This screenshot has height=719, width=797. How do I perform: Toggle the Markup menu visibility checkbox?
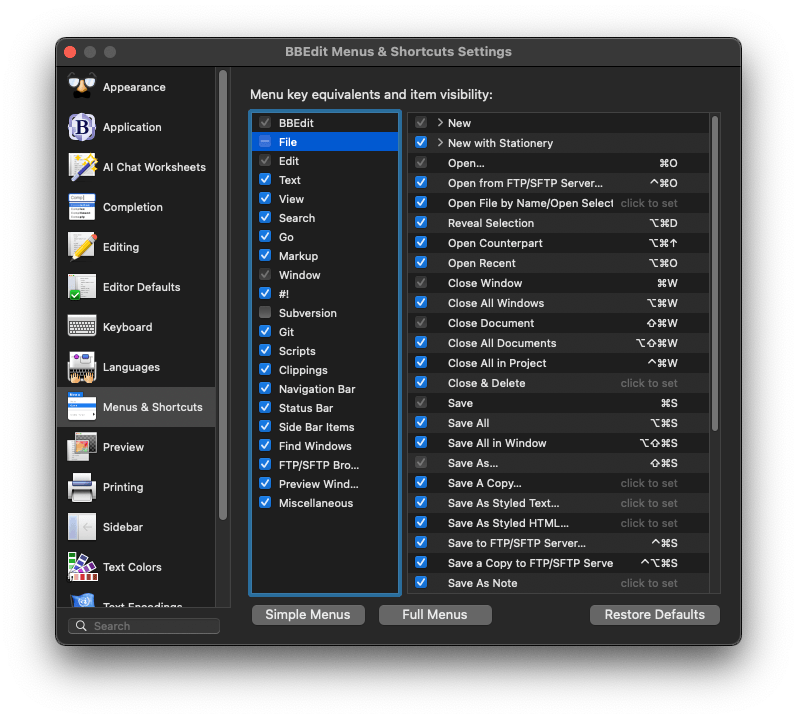click(265, 256)
